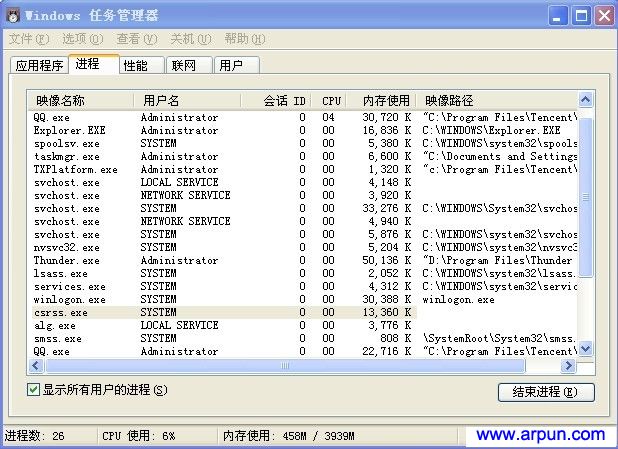This screenshot has height=449, width=618.
Task: Select svchost.exe row using 5,876 K
Action: coord(303,235)
